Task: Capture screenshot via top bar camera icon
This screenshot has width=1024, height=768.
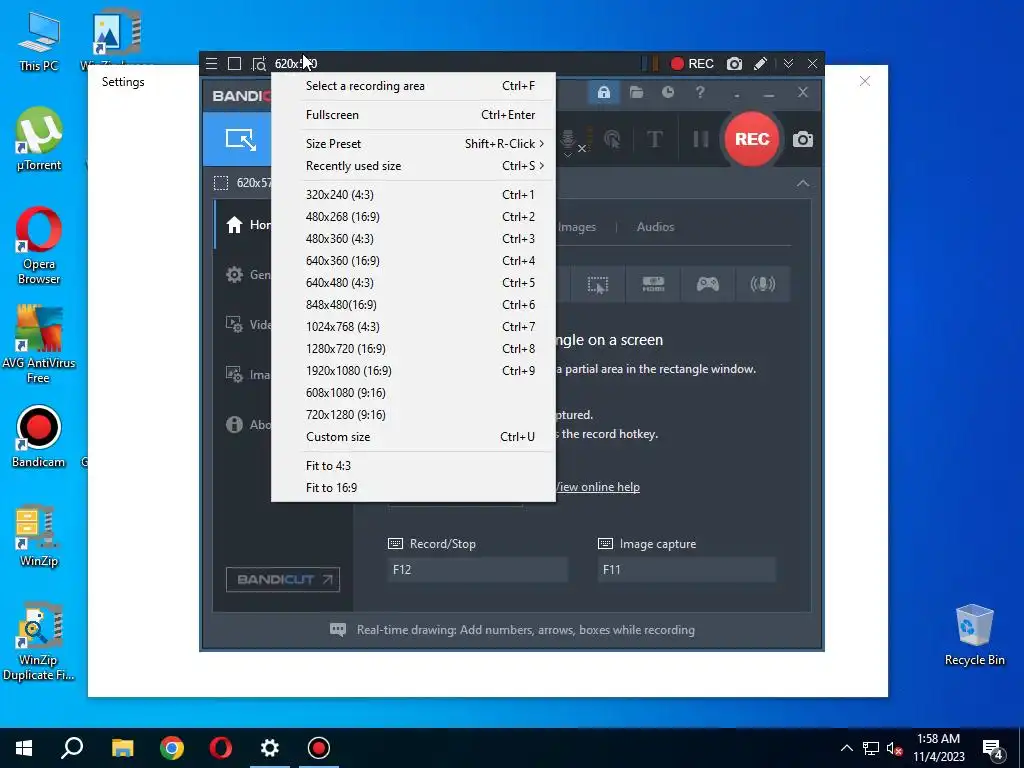Action: (735, 63)
